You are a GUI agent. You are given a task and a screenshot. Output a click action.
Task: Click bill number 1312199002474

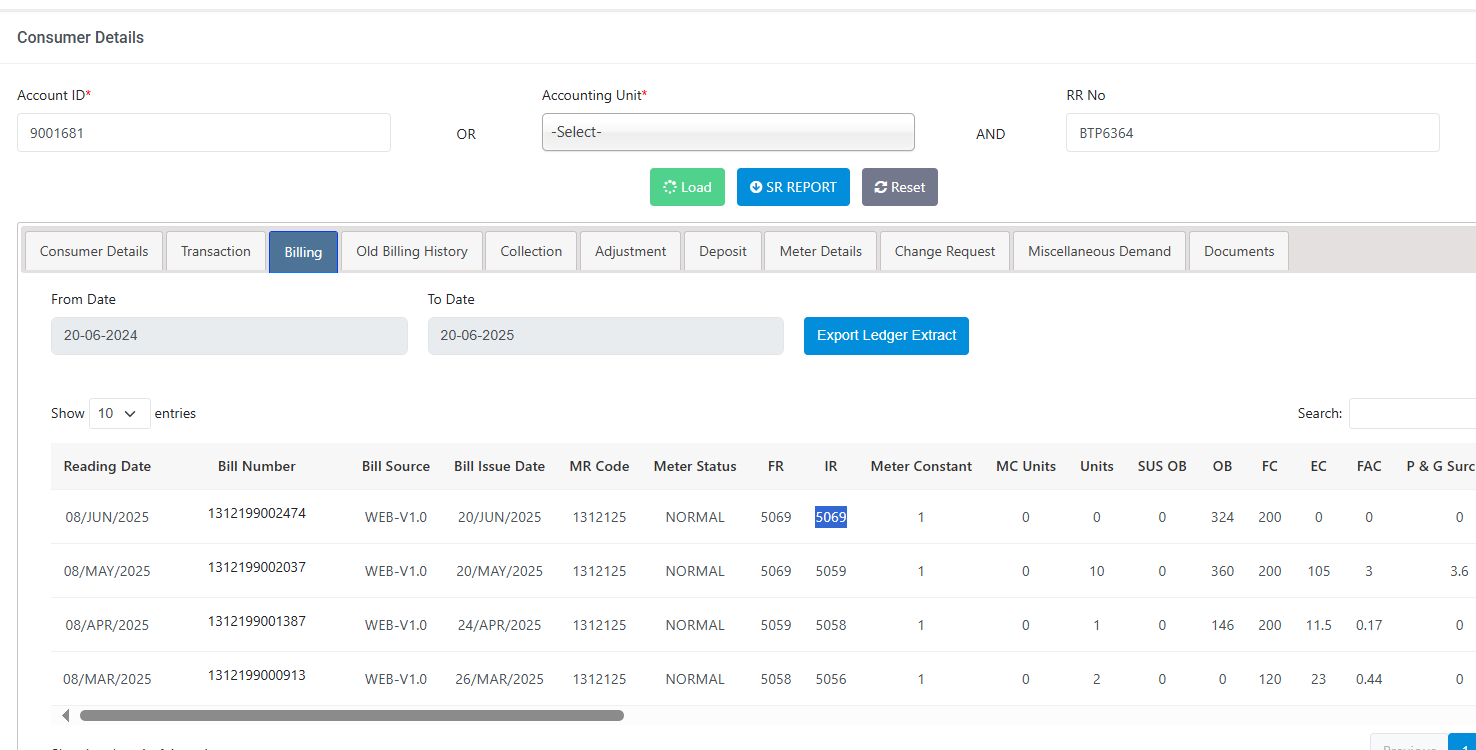[x=257, y=513]
